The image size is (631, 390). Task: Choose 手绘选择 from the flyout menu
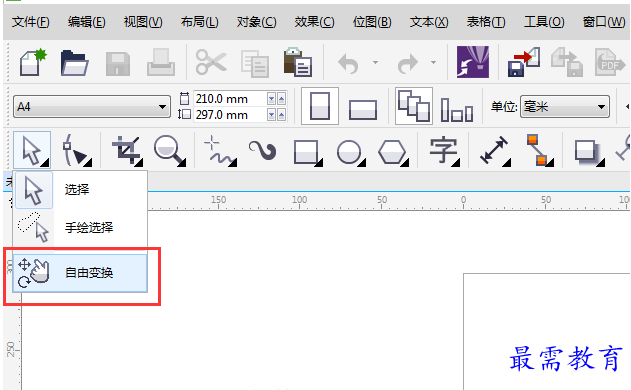click(80, 228)
